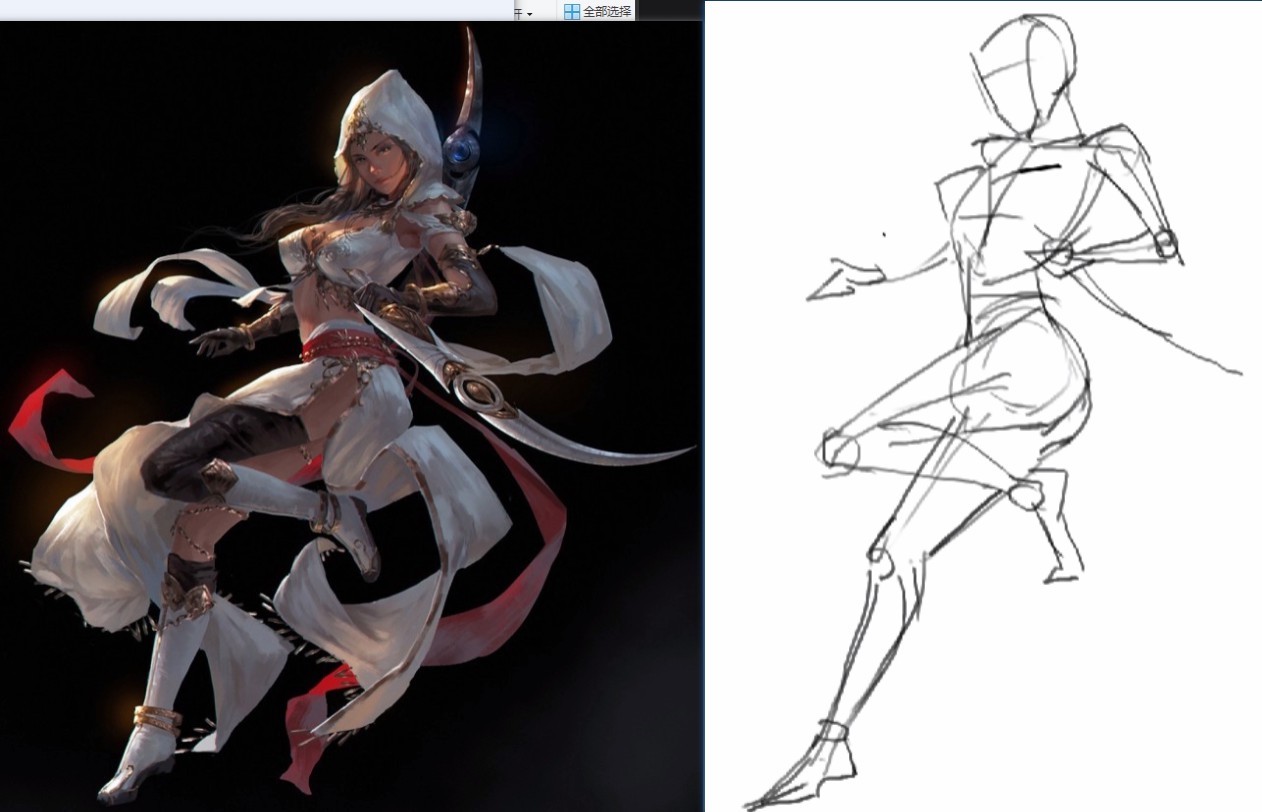The height and width of the screenshot is (812, 1262).
Task: Click the sketched knee circle on raised leg
Action: (839, 450)
